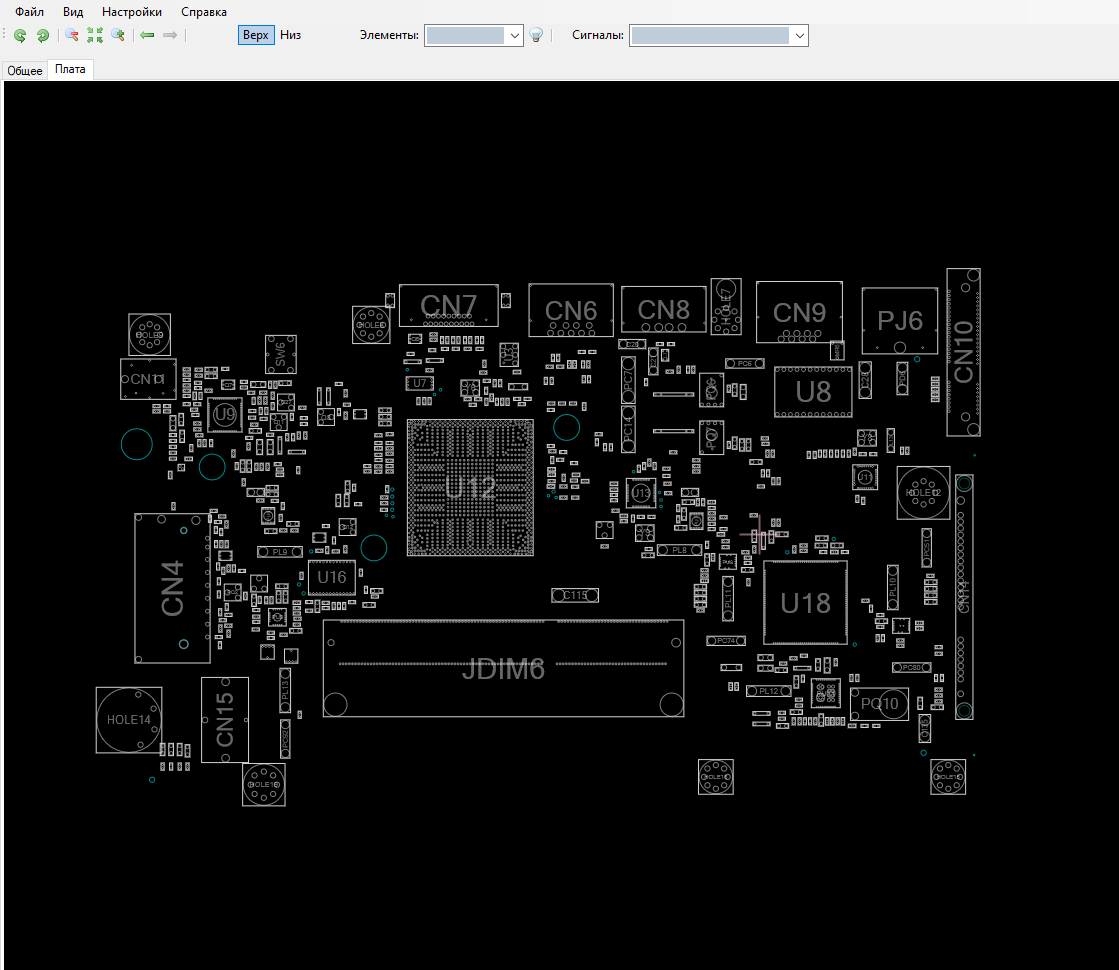The width and height of the screenshot is (1119, 970).
Task: Select connector CN15
Action: coord(225,719)
